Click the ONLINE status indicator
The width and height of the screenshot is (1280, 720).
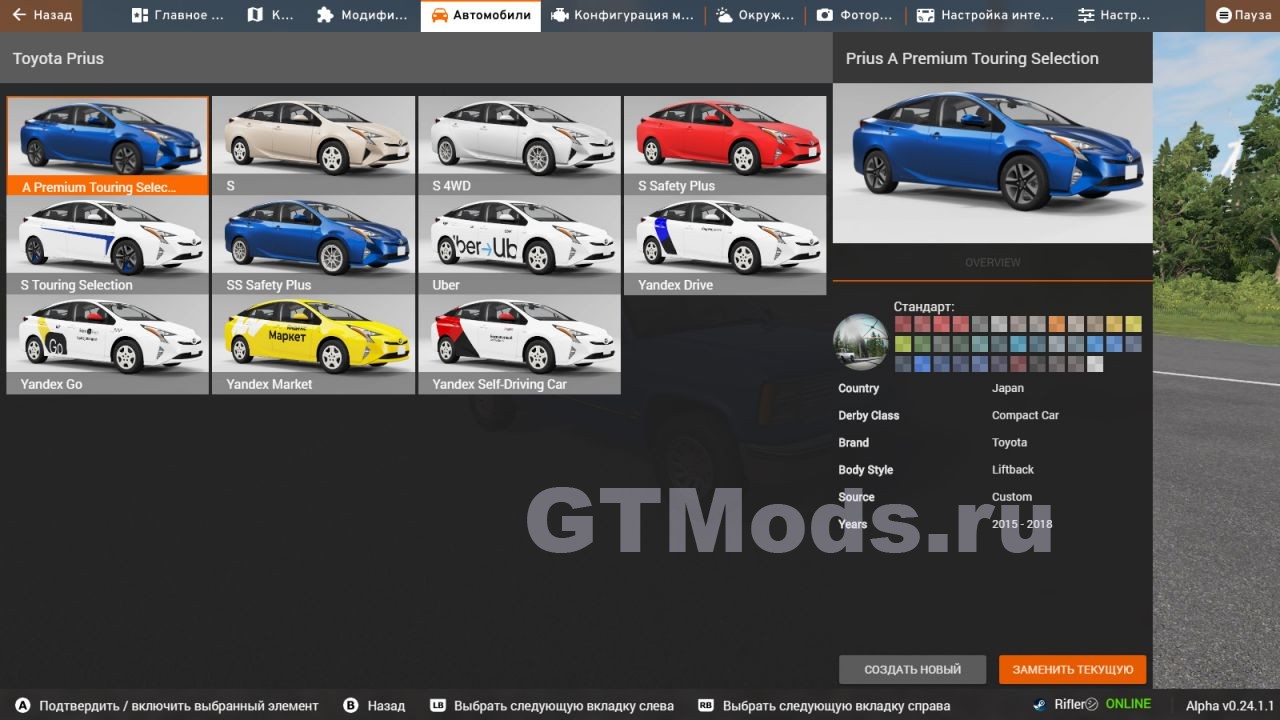(x=1128, y=705)
